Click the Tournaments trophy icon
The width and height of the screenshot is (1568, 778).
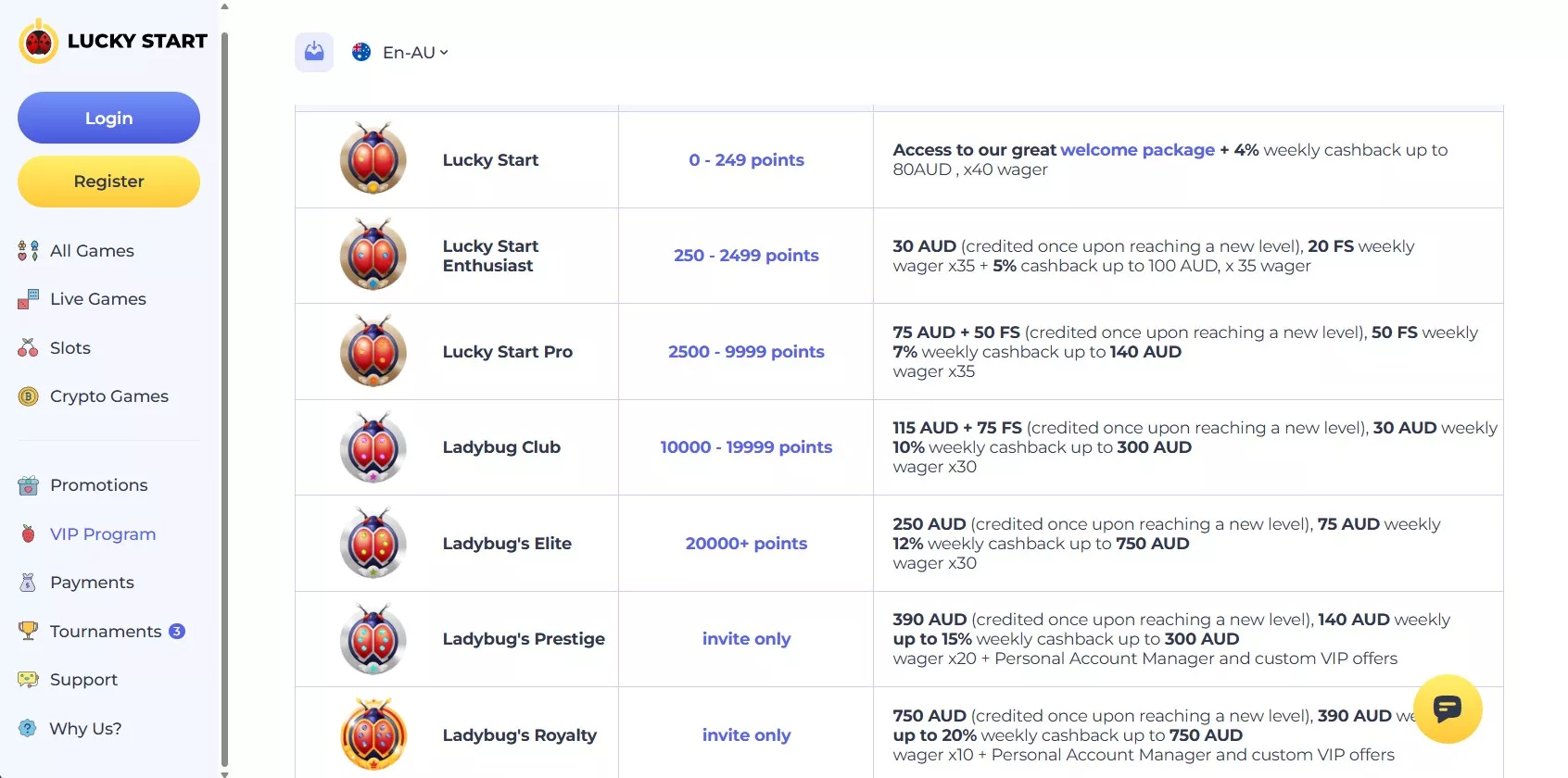tap(28, 631)
